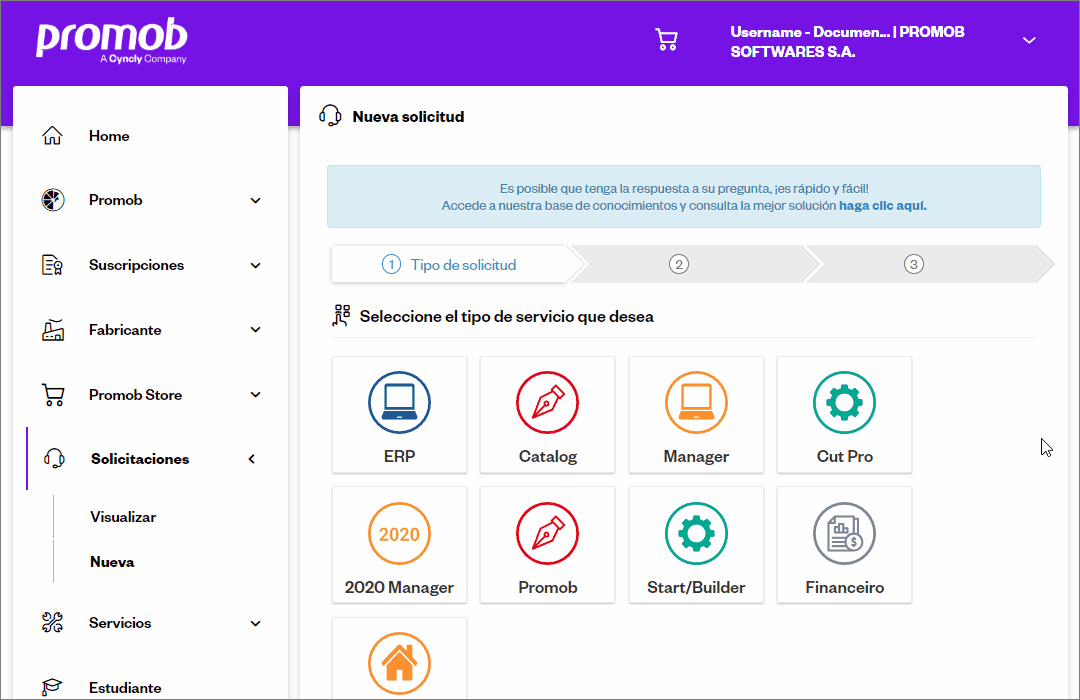This screenshot has width=1080, height=700.
Task: Click the Financeiro card label
Action: point(844,587)
